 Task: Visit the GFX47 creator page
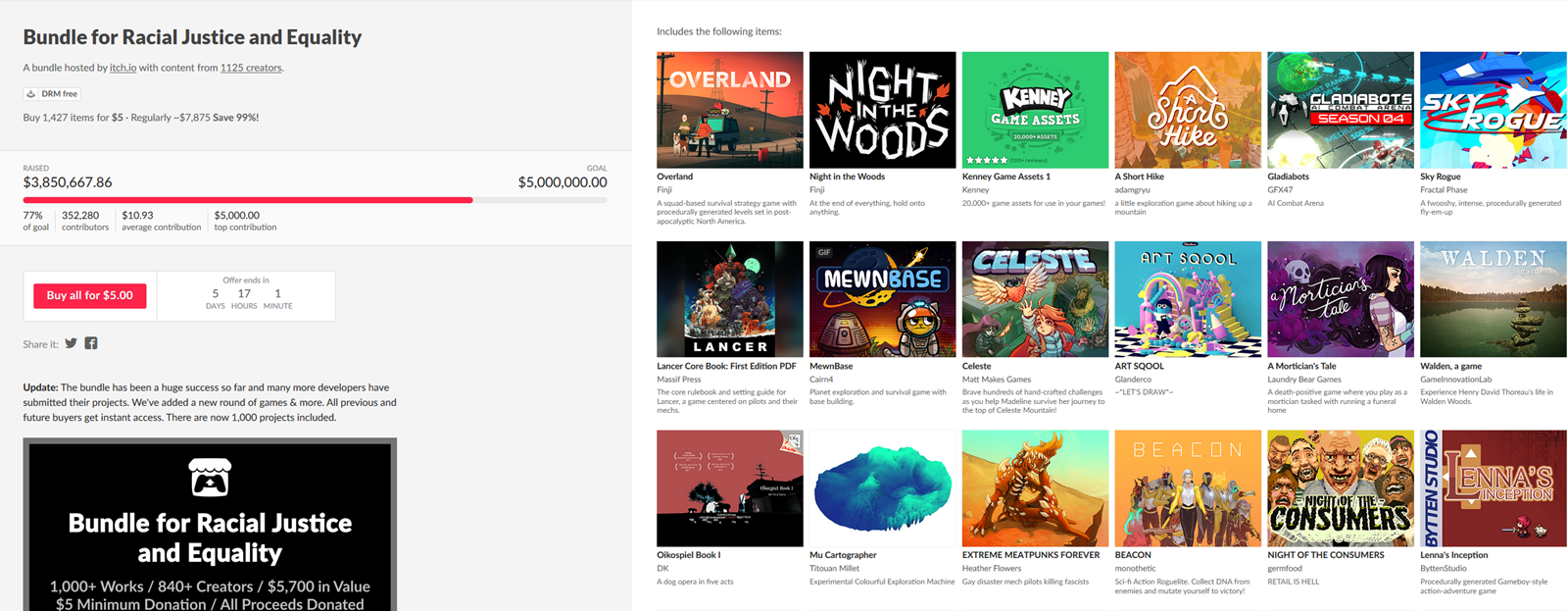click(1280, 190)
